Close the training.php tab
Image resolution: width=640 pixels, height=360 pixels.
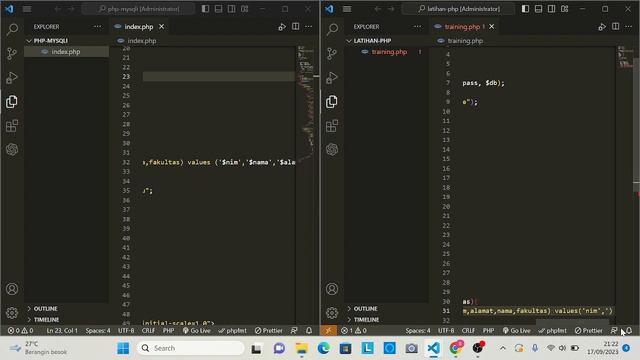pyautogui.click(x=492, y=27)
